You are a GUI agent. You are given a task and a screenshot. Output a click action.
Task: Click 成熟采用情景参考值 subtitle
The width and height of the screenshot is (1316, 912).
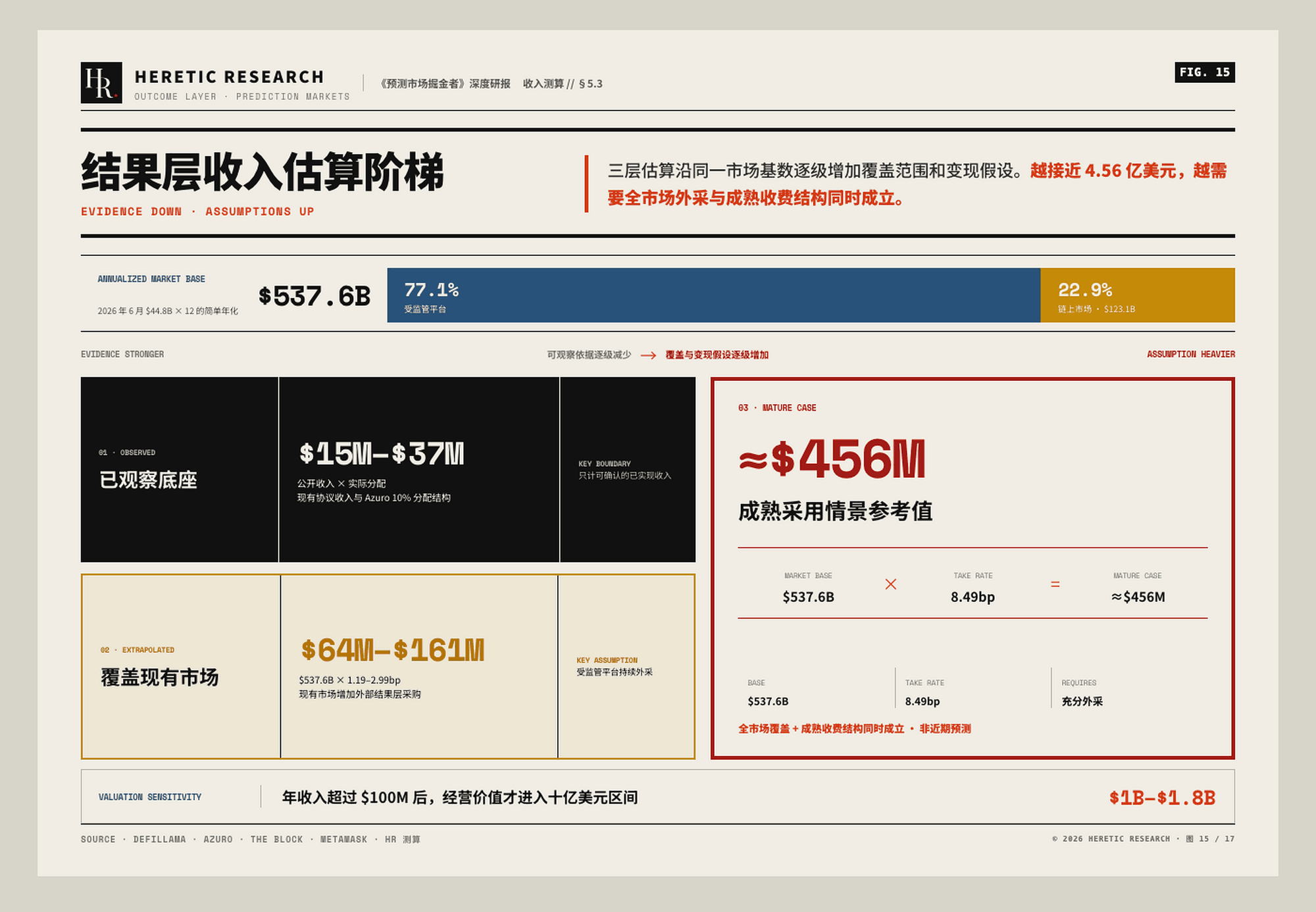(x=835, y=511)
